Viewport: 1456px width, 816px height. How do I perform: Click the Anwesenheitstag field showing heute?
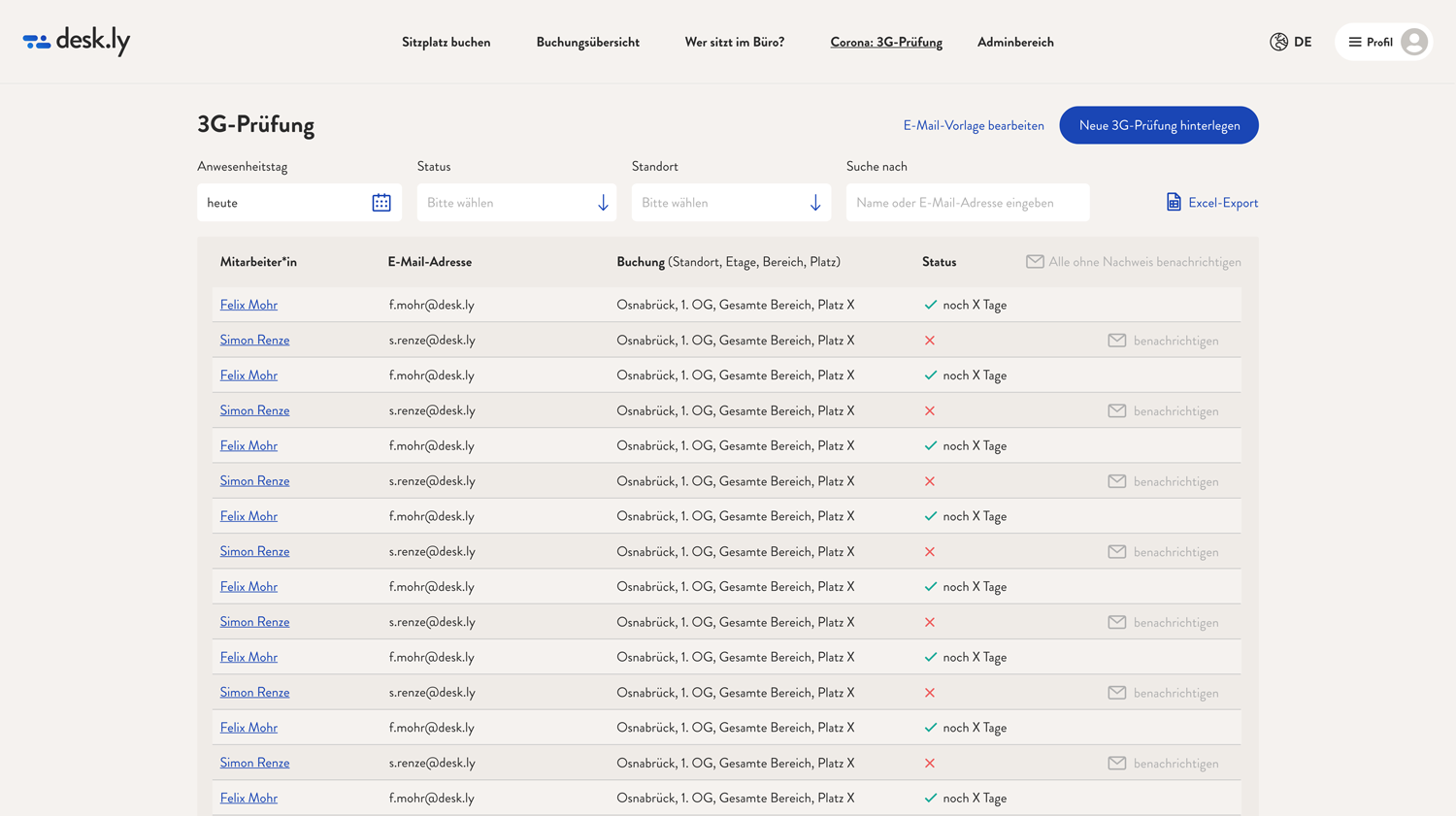[x=299, y=203]
